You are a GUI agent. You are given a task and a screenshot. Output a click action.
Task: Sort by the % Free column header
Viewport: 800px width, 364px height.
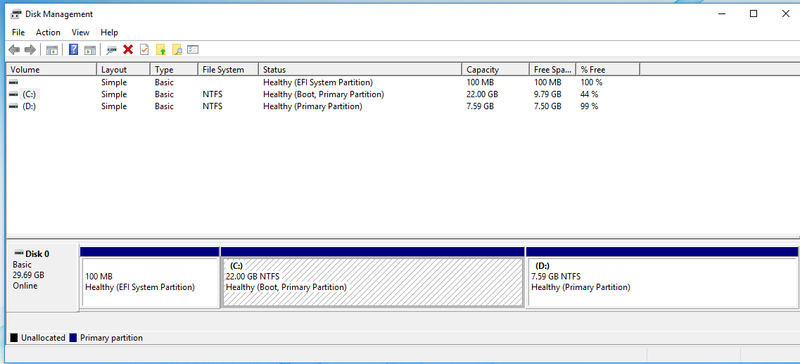click(x=608, y=69)
